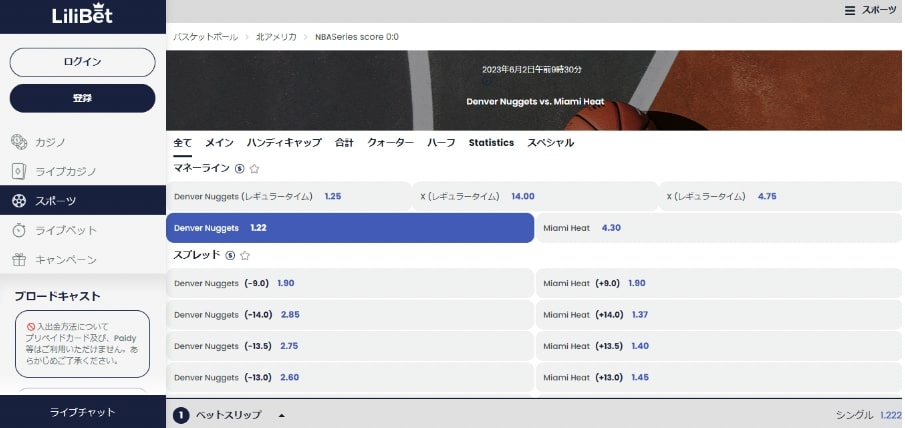Pick Miami Heat (+13.5) at 1.40
Viewport: 905px width, 428px height.
[719, 346]
